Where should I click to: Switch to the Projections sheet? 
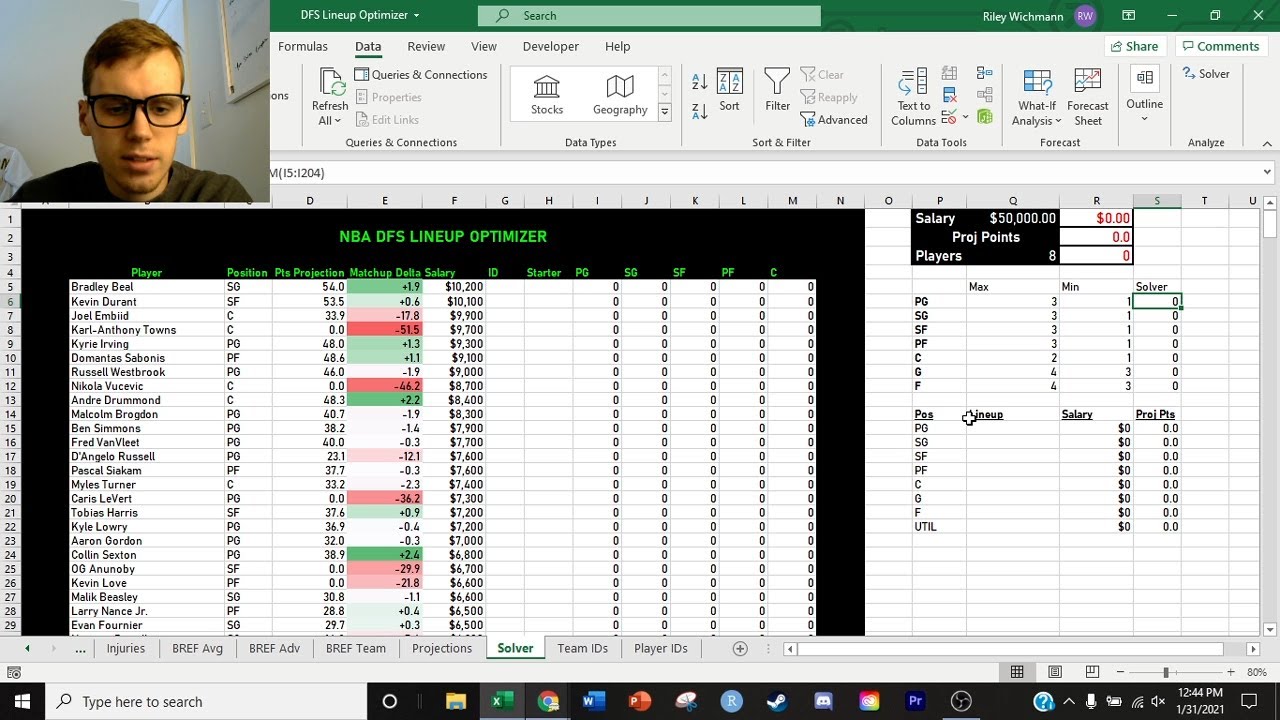click(442, 648)
